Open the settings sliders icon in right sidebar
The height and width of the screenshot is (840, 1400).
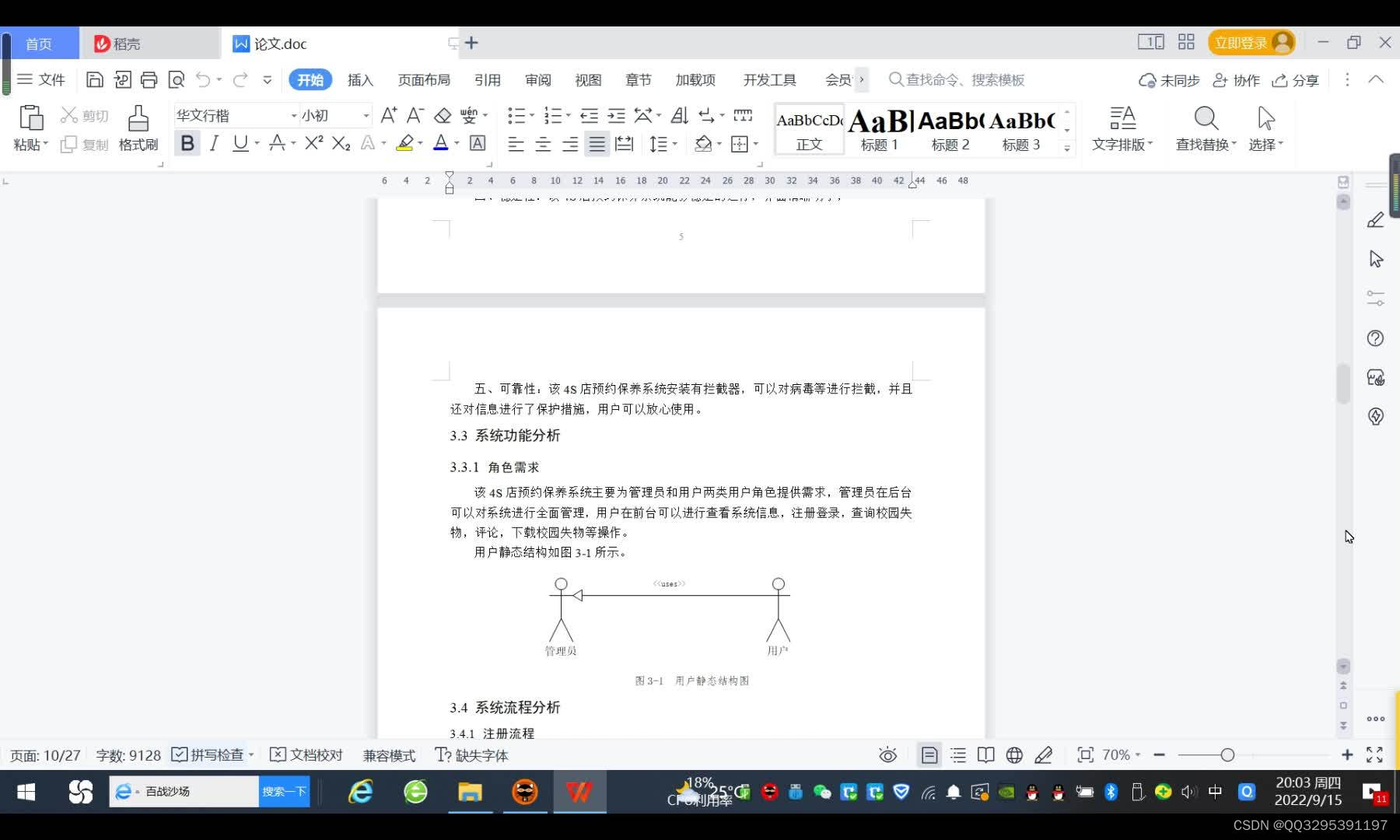pos(1375,298)
